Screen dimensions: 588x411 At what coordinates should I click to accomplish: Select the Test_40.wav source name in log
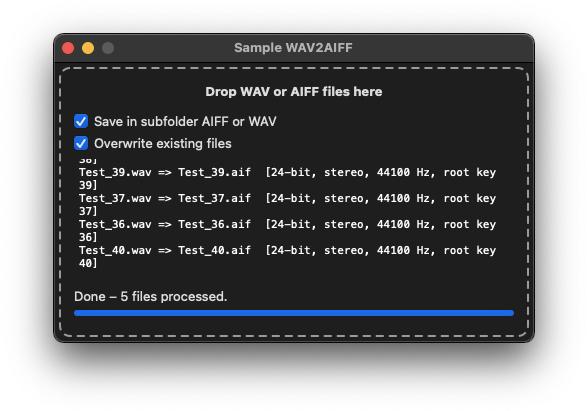click(115, 250)
